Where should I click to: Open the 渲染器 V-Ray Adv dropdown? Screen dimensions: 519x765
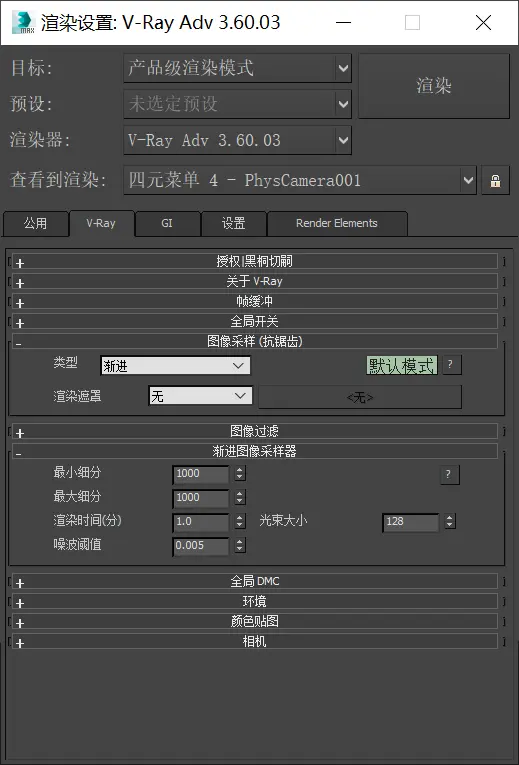coord(238,141)
